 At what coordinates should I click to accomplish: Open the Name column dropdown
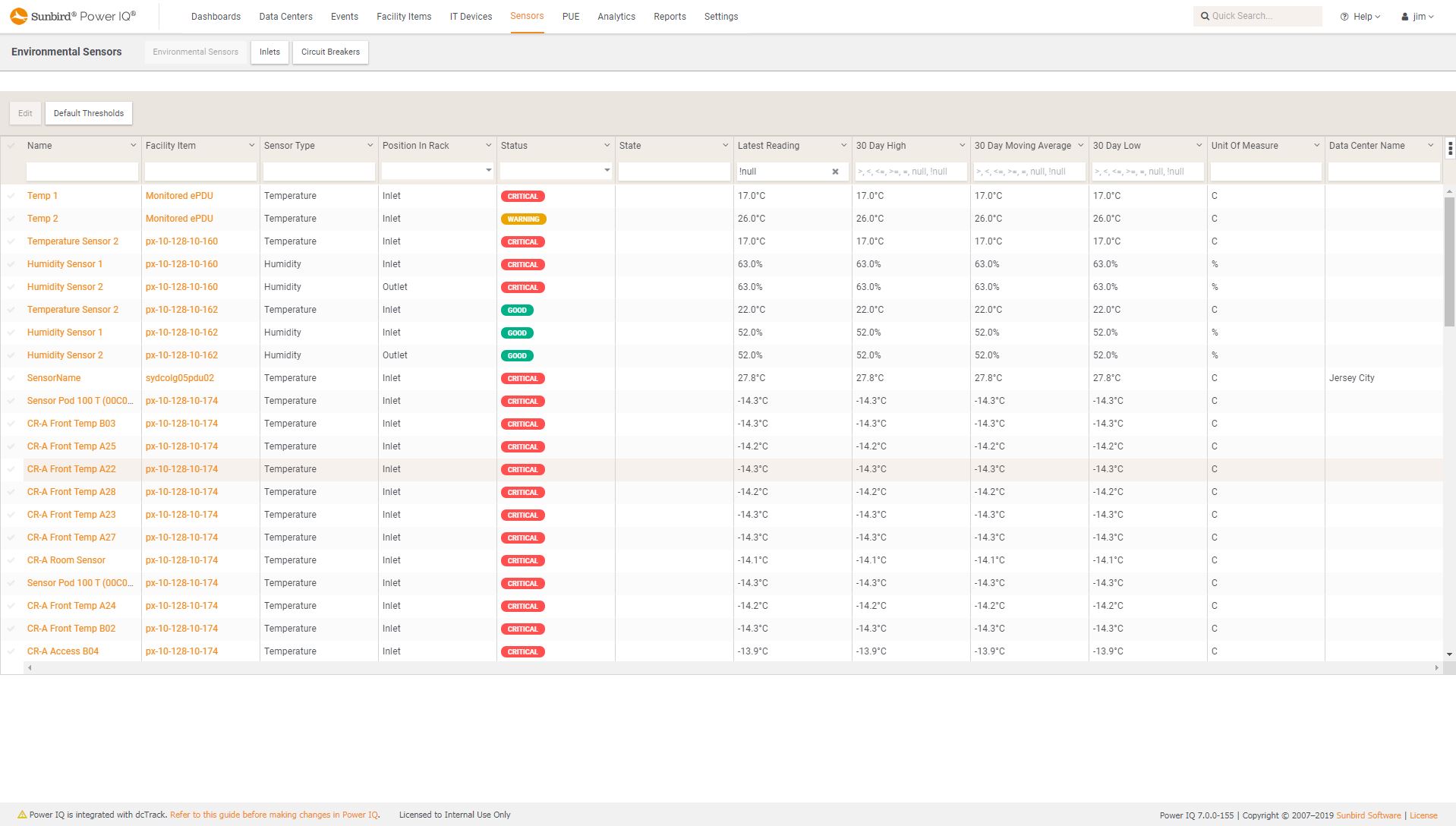[132, 145]
